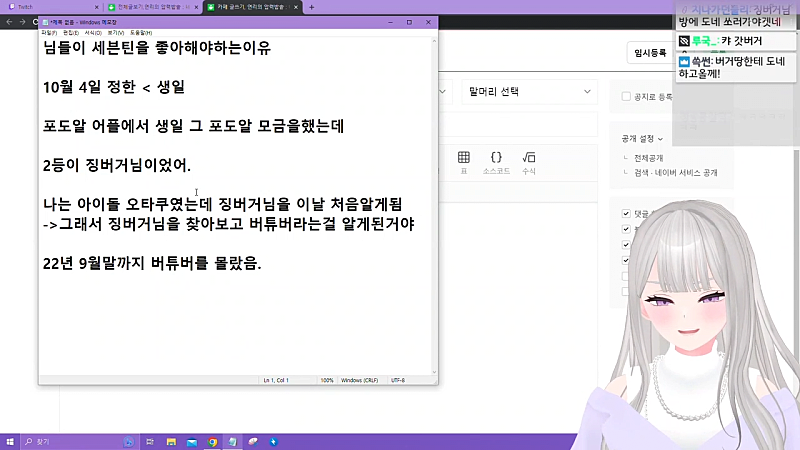Close the 카페 글쓰기 browser tab
Viewport: 800px width, 450px height.
295,7
